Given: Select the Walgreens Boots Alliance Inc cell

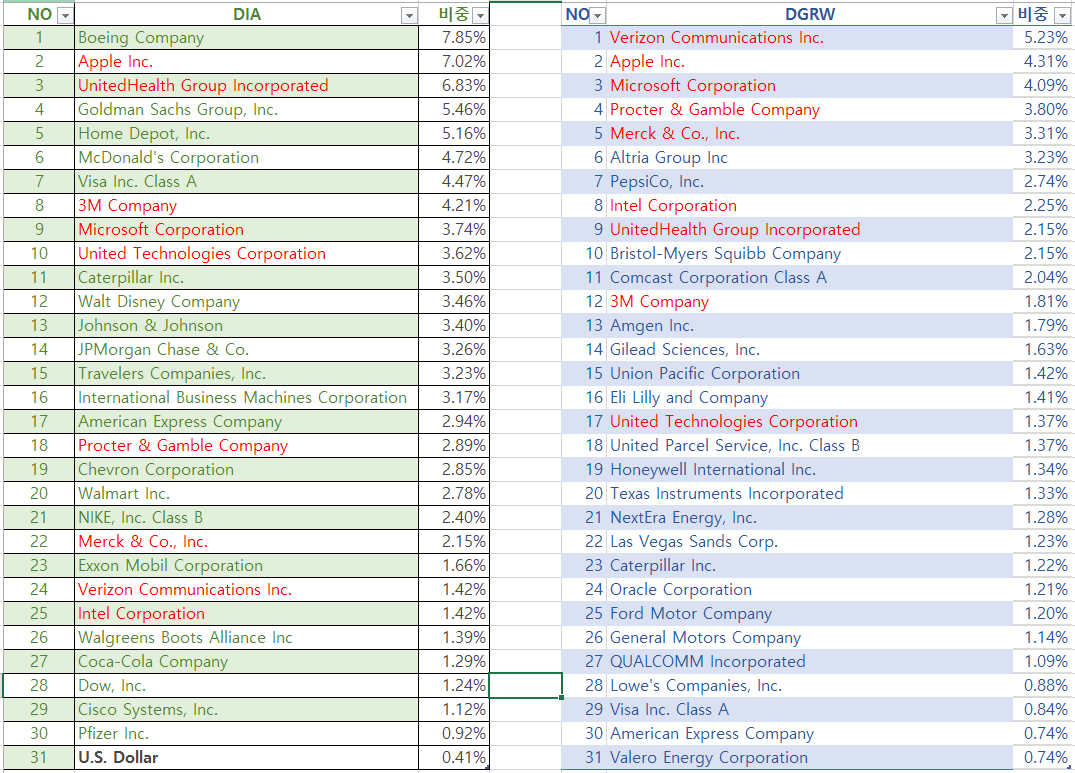Looking at the screenshot, I should (246, 637).
